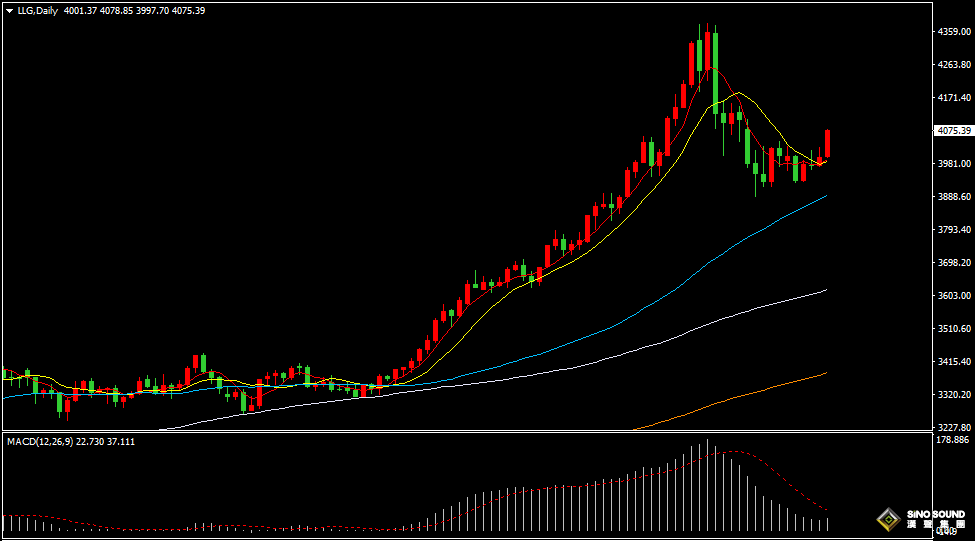The width and height of the screenshot is (975, 541).
Task: Click the Sino Sound diamond logo icon
Action: 886,519
